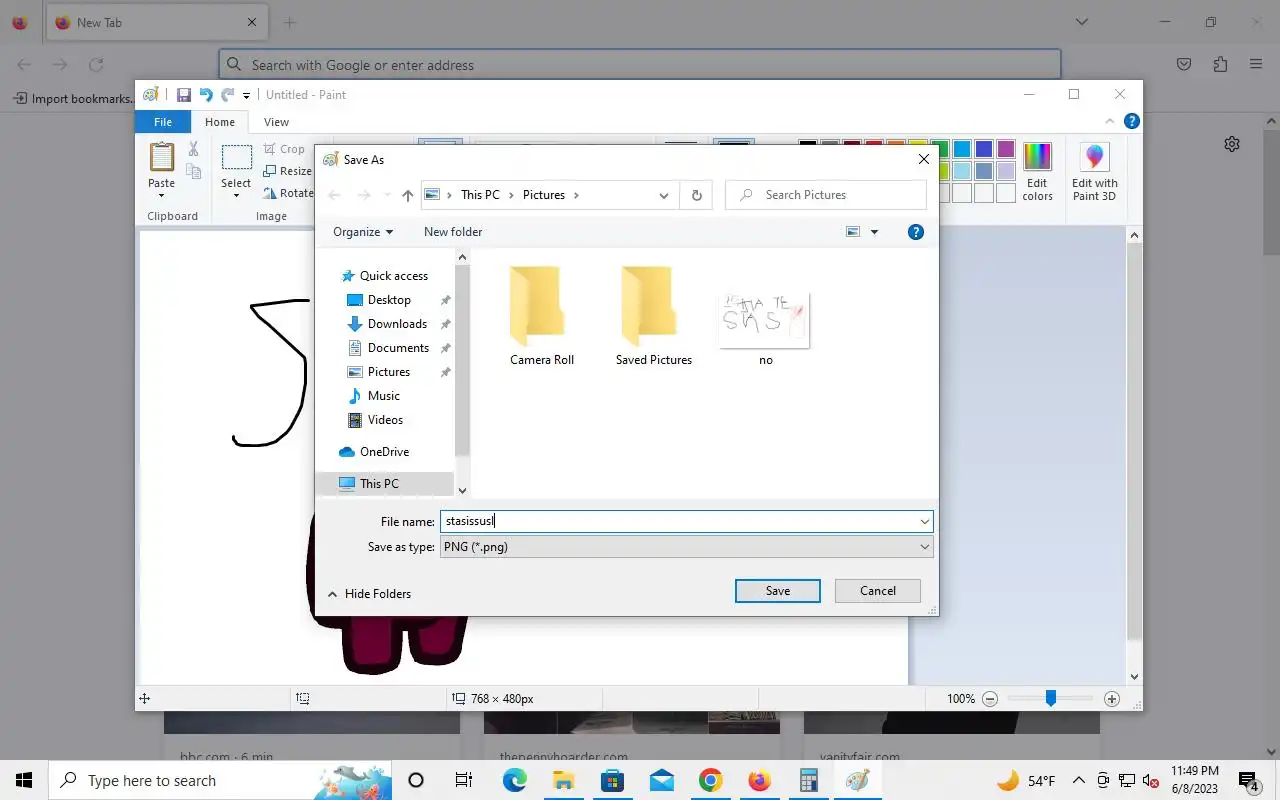
Task: Open the recent locations arrow beside forward
Action: point(387,195)
